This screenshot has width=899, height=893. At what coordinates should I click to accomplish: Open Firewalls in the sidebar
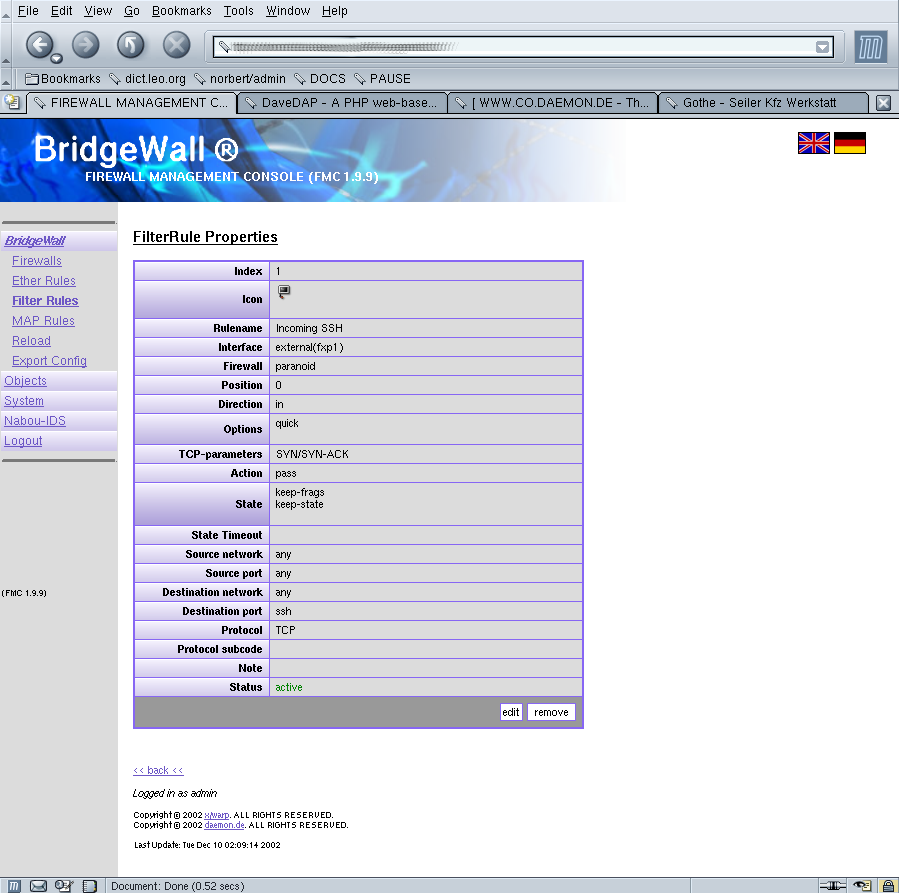coord(37,261)
